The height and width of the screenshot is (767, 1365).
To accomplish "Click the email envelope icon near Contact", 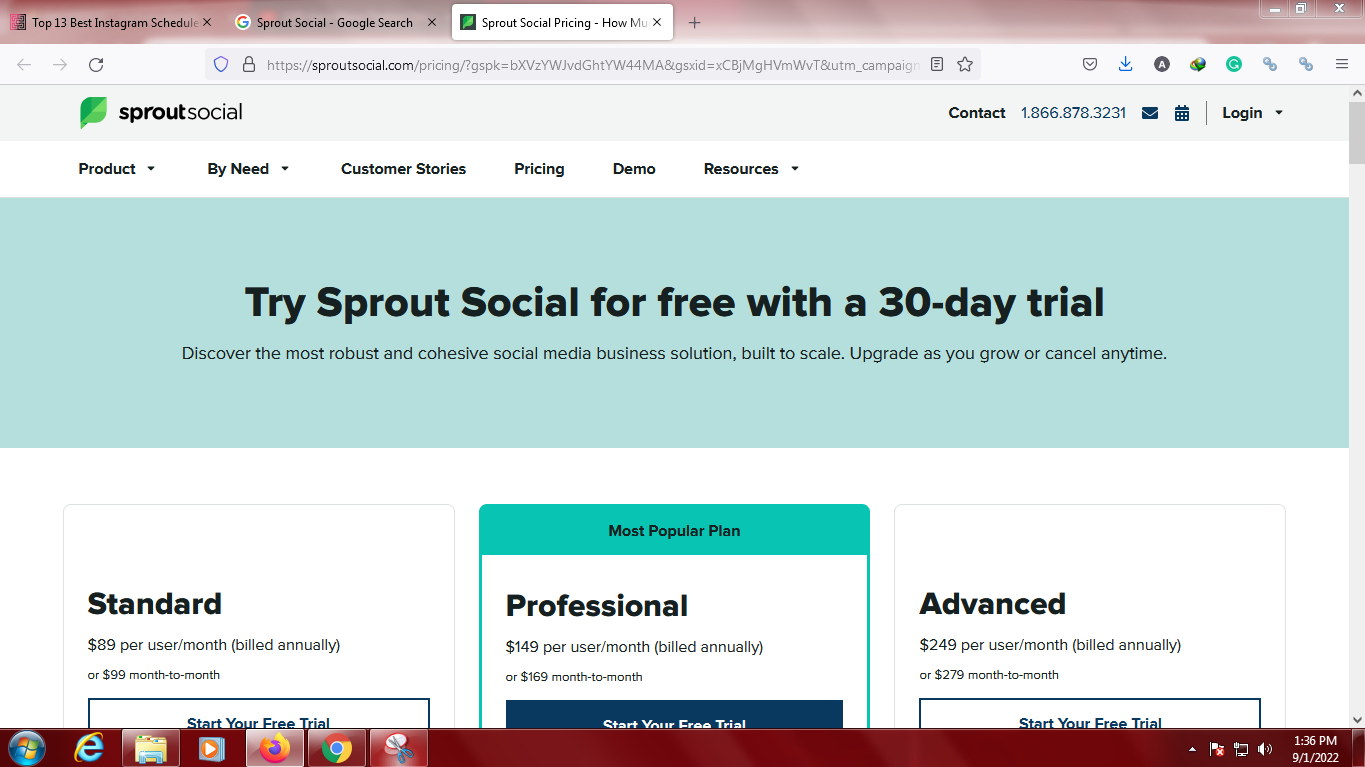I will click(x=1150, y=113).
